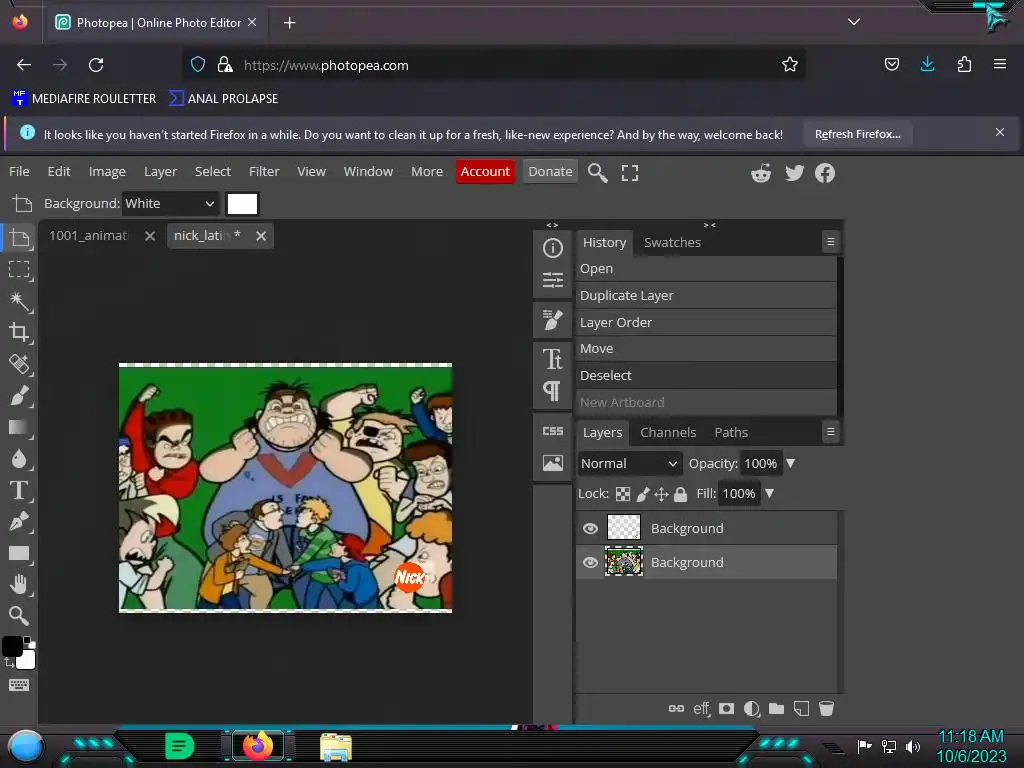1024x768 pixels.
Task: Toggle lock position move icon
Action: coord(662,494)
